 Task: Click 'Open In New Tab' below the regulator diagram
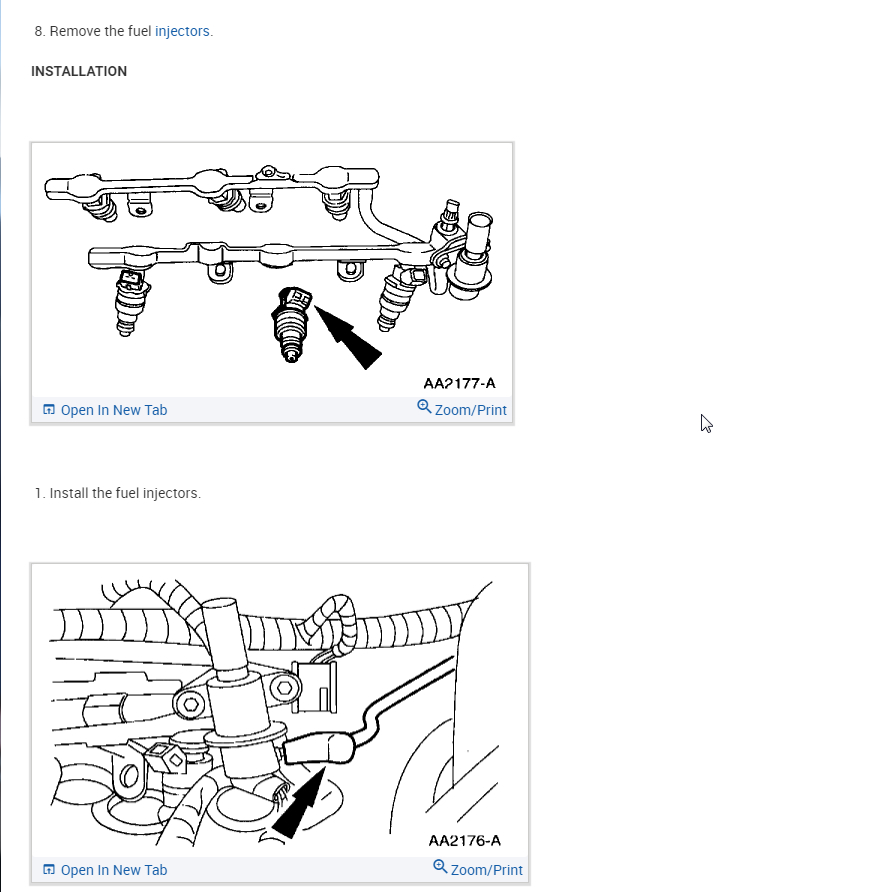[114, 870]
